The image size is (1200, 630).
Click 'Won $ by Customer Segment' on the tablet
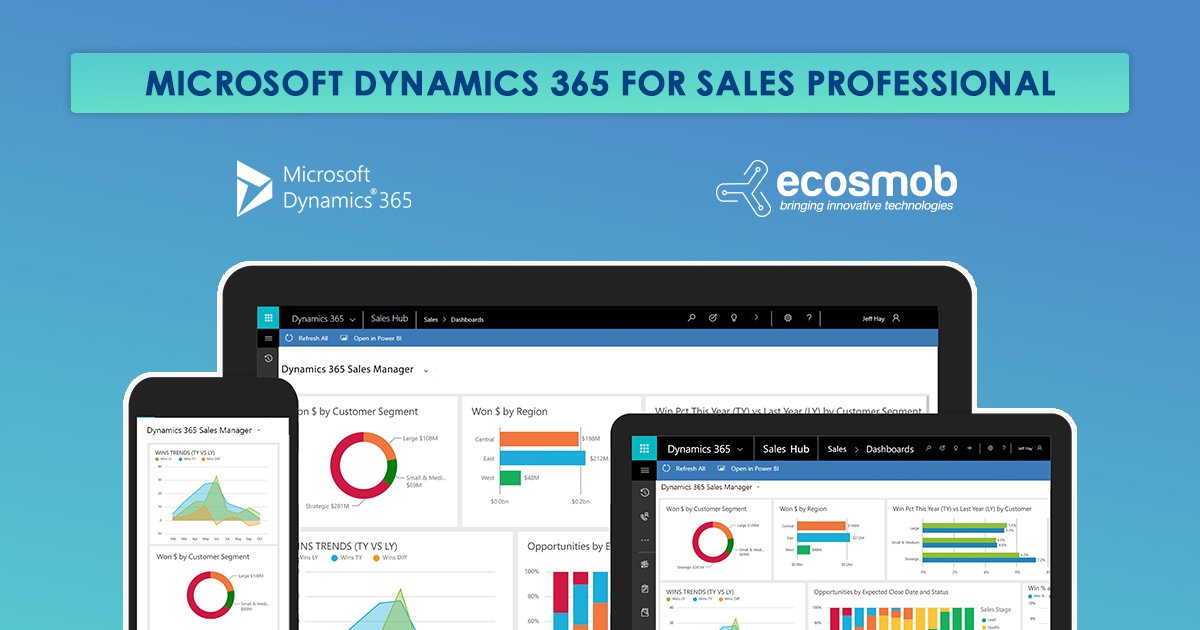706,509
